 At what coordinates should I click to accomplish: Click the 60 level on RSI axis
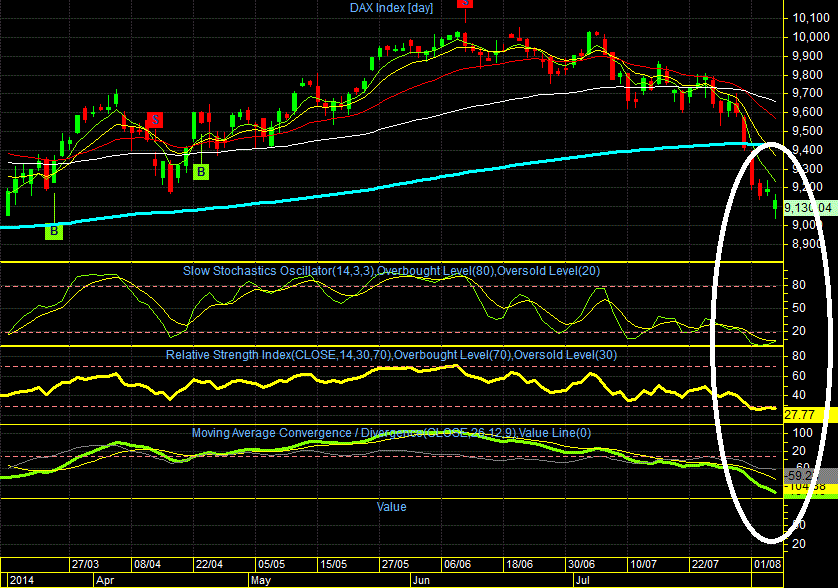coord(799,376)
